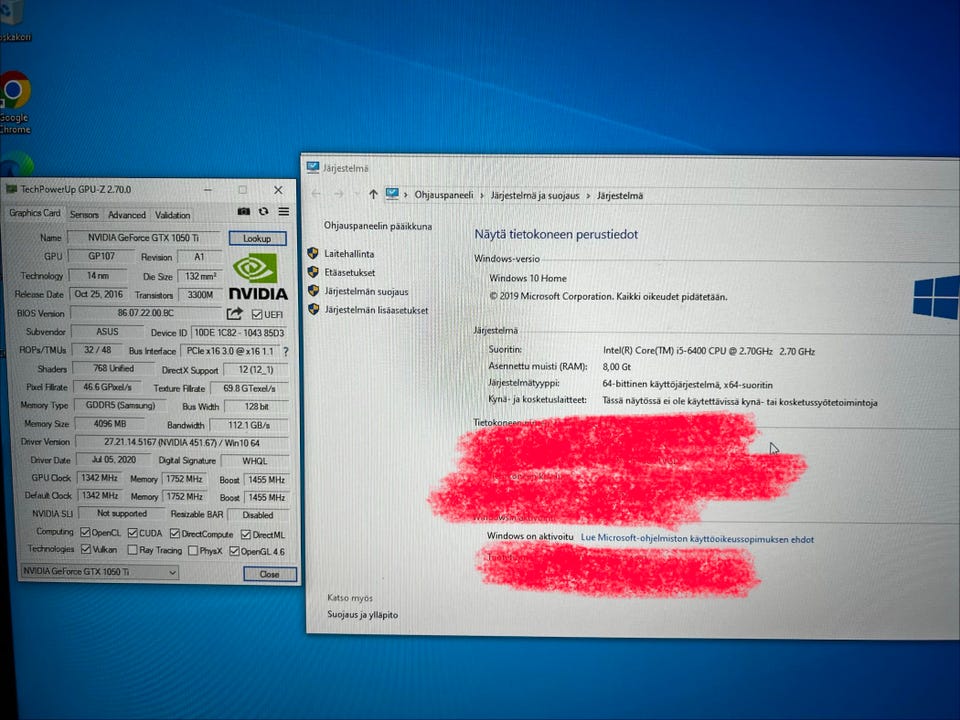Click the BIOS export share icon
960x720 pixels.
coord(234,313)
